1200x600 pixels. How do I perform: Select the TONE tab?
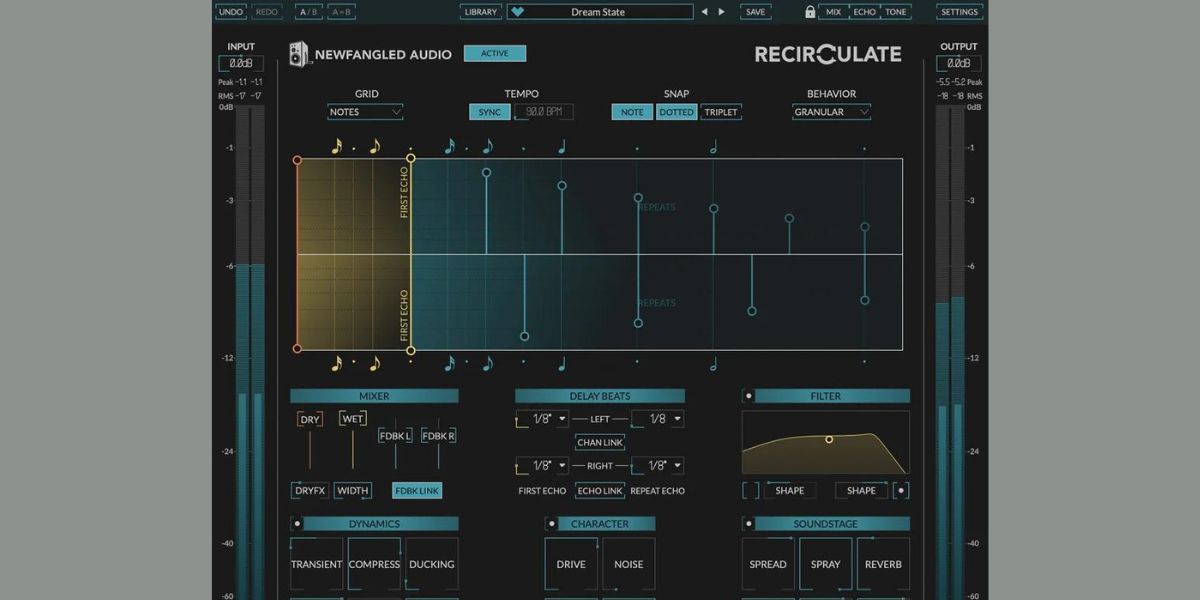coord(895,11)
